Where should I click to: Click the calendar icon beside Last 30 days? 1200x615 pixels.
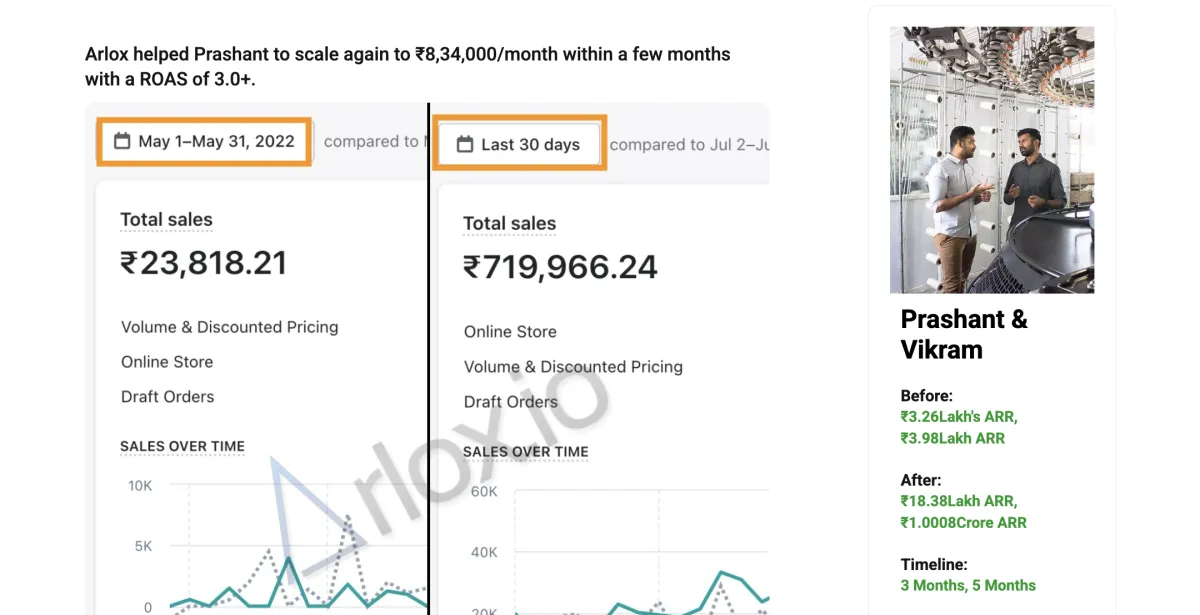464,145
